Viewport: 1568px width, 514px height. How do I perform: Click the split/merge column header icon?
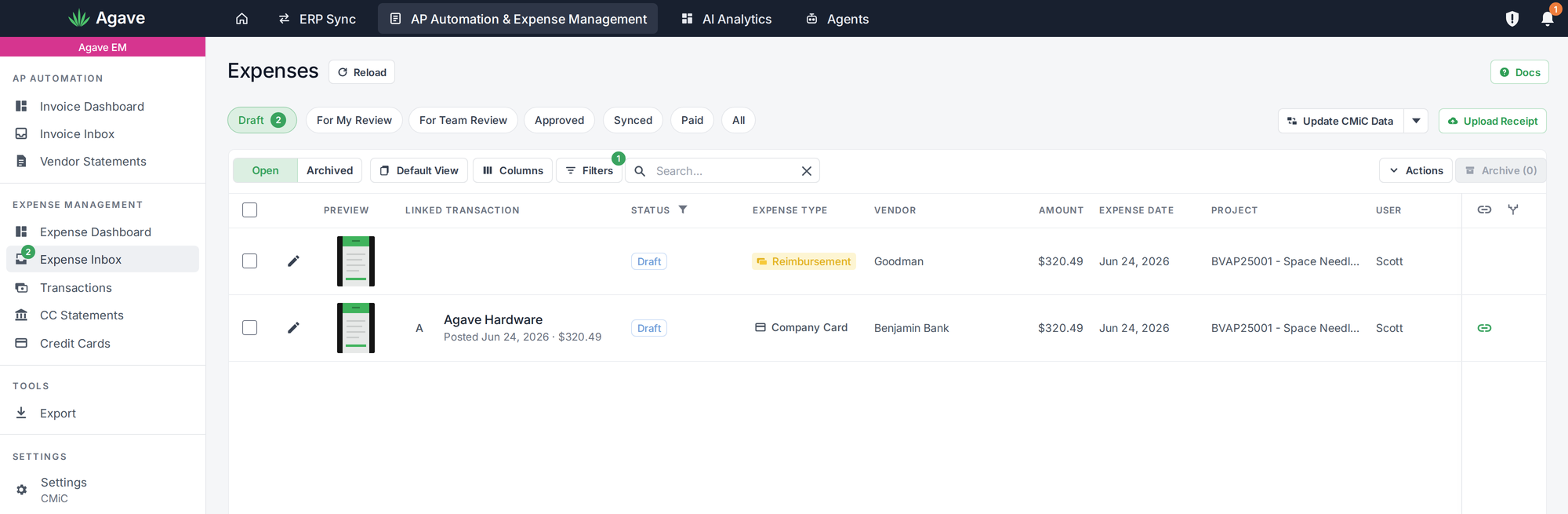(x=1513, y=210)
